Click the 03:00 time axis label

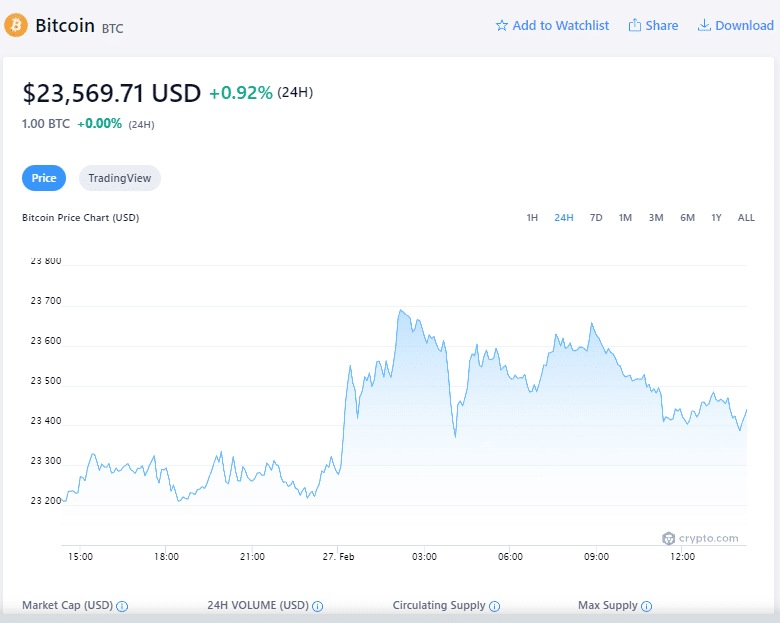click(x=424, y=556)
